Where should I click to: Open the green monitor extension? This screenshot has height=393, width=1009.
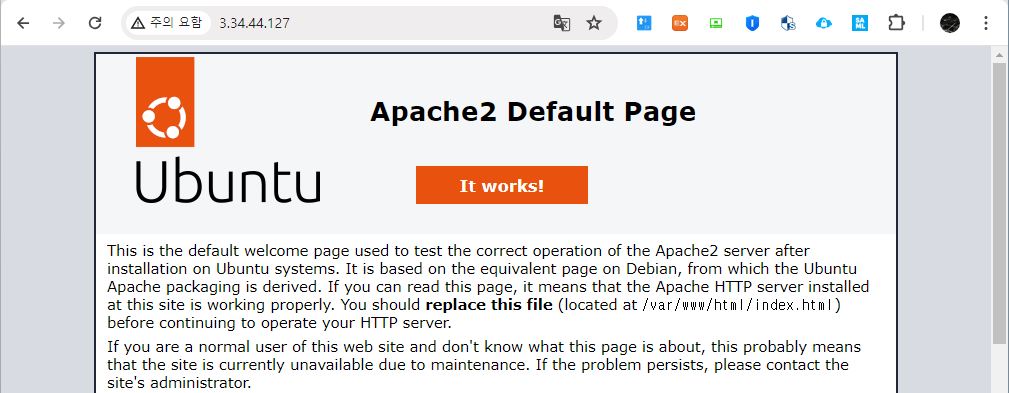(716, 23)
